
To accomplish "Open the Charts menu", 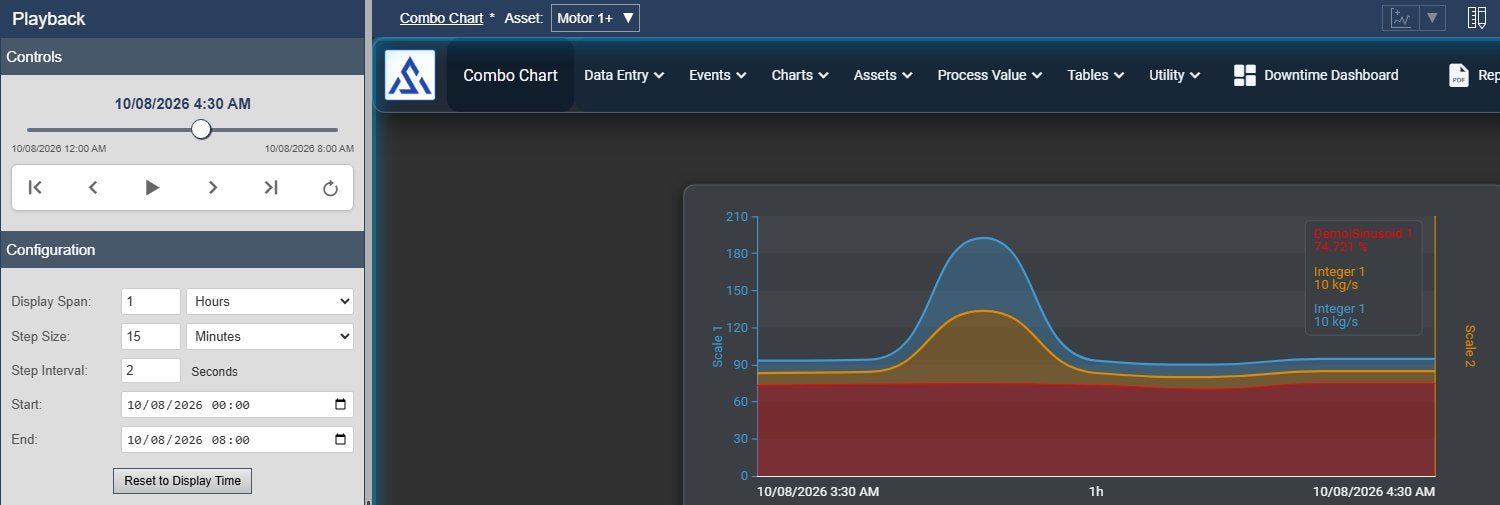I will click(x=800, y=75).
